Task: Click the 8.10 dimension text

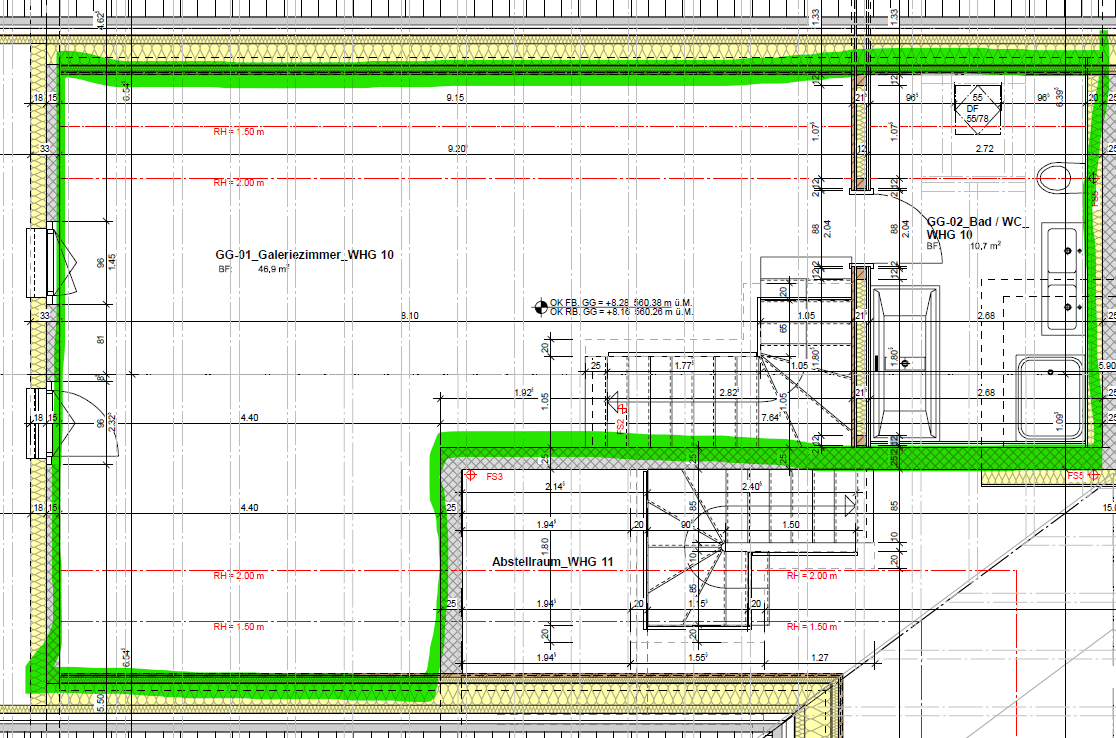Action: click(x=410, y=316)
